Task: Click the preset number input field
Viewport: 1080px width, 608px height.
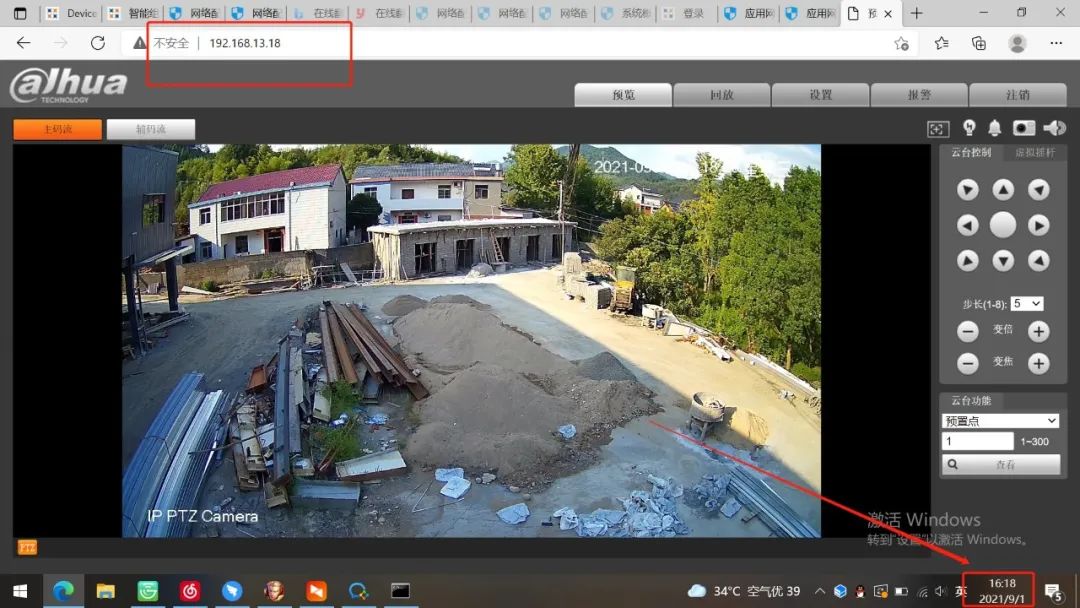Action: (x=977, y=441)
